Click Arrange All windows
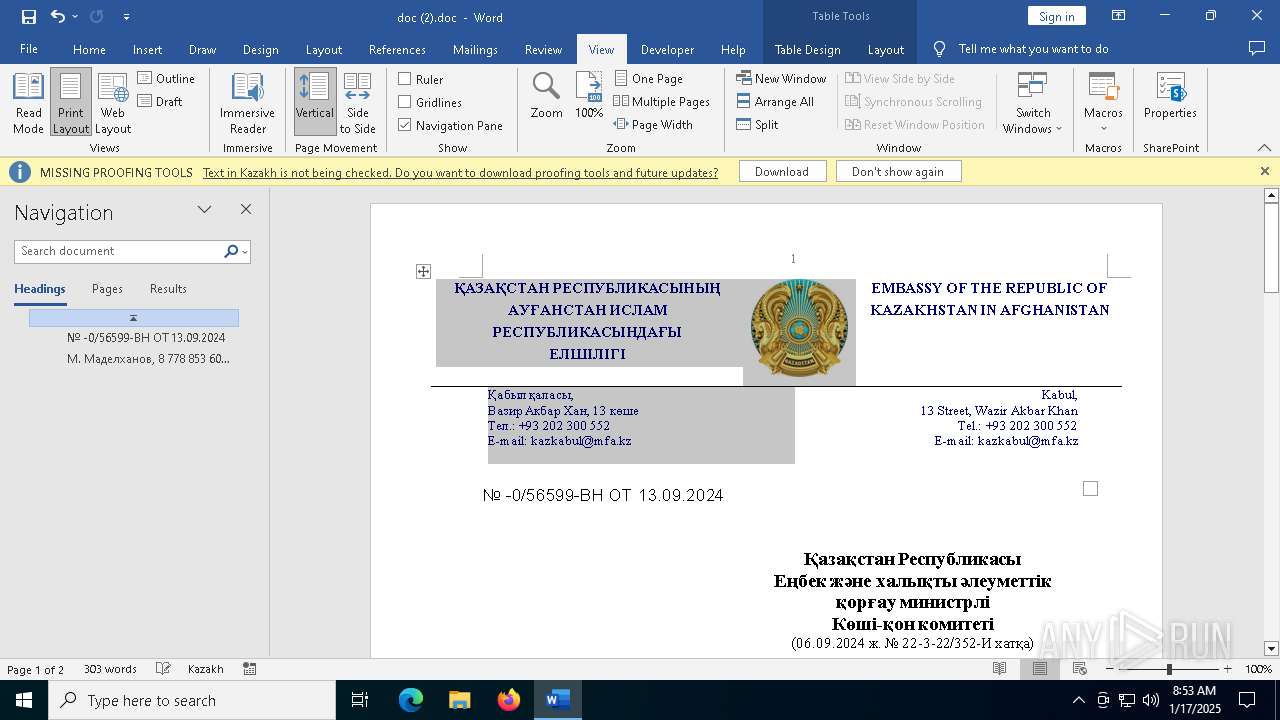The height and width of the screenshot is (720, 1280). click(x=775, y=101)
